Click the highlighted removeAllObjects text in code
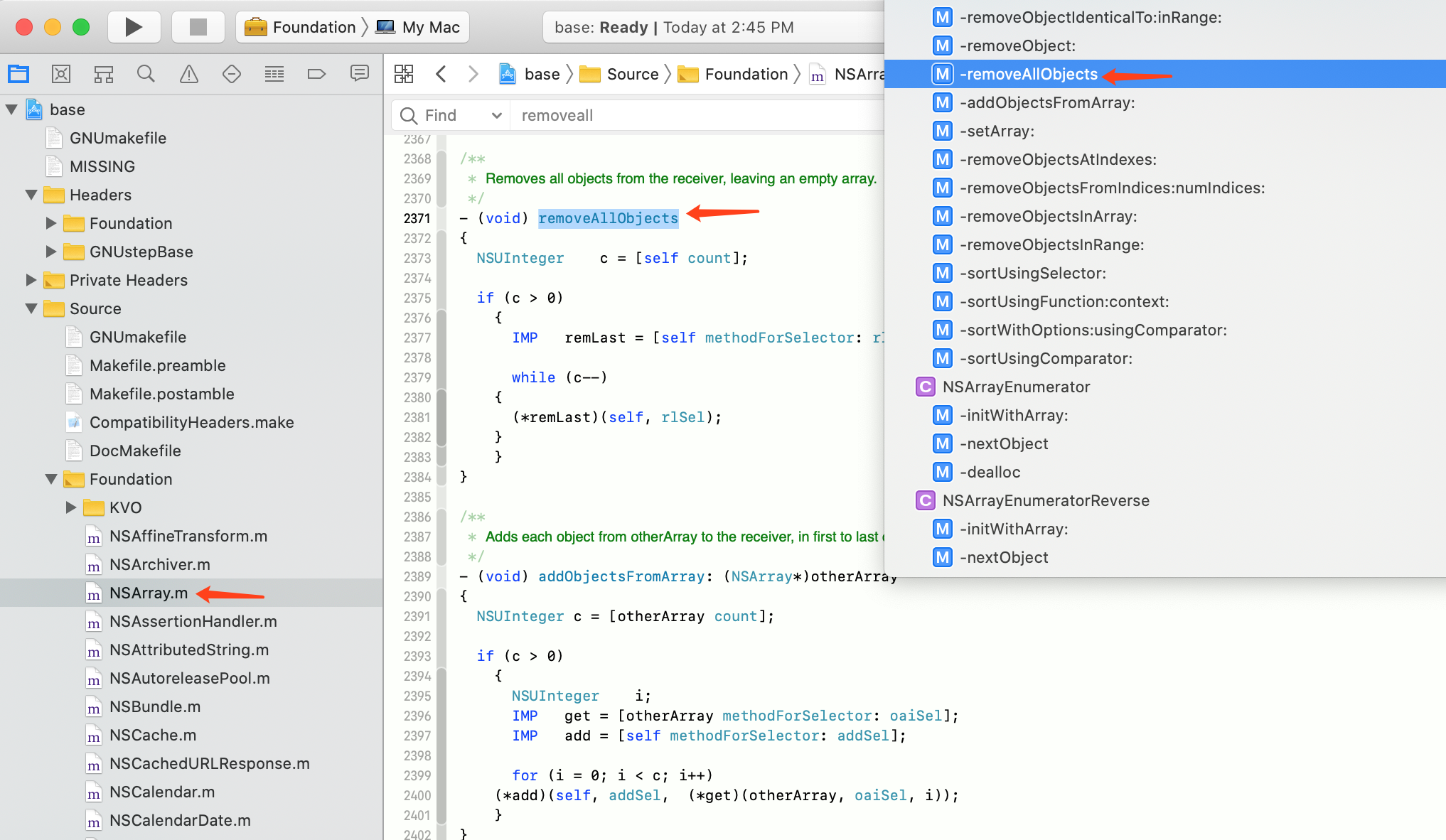 tap(609, 218)
